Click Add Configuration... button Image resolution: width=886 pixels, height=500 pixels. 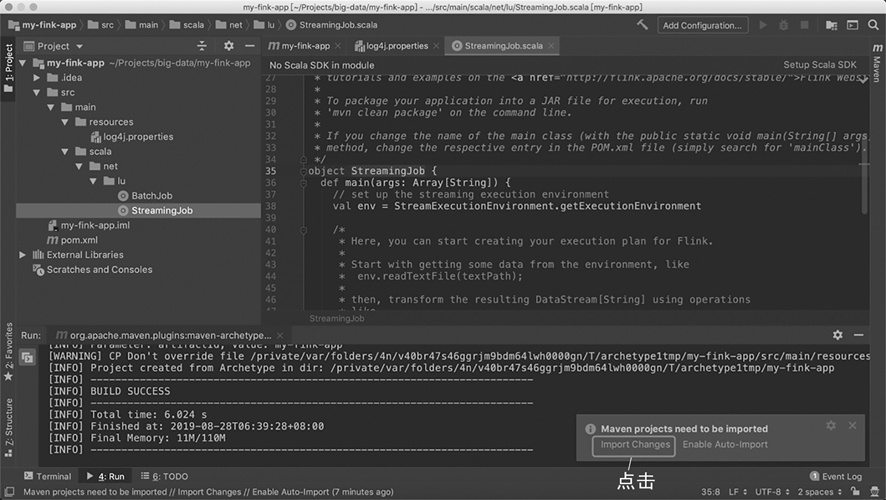coord(702,25)
